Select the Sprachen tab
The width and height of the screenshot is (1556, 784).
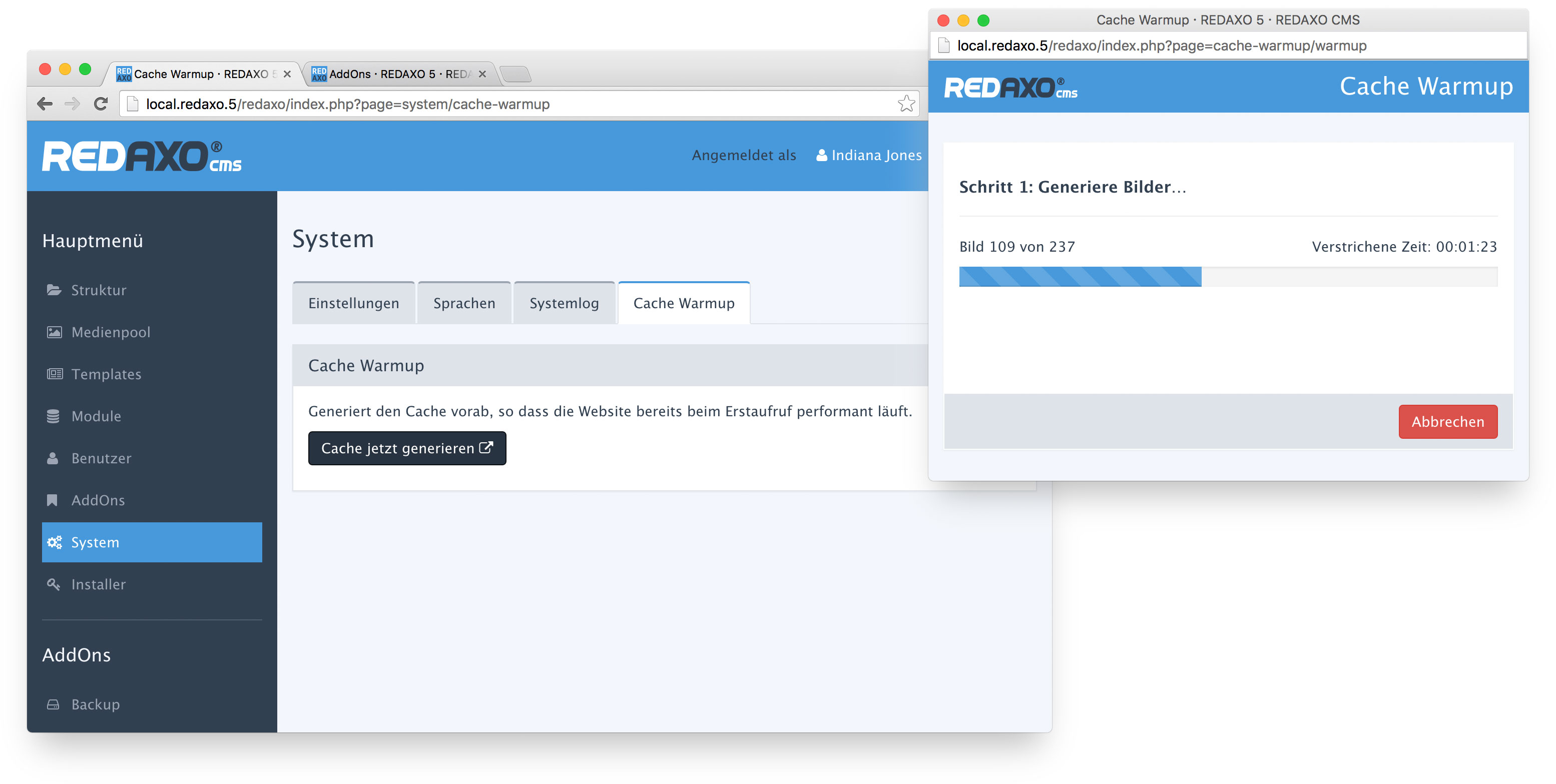pyautogui.click(x=464, y=303)
